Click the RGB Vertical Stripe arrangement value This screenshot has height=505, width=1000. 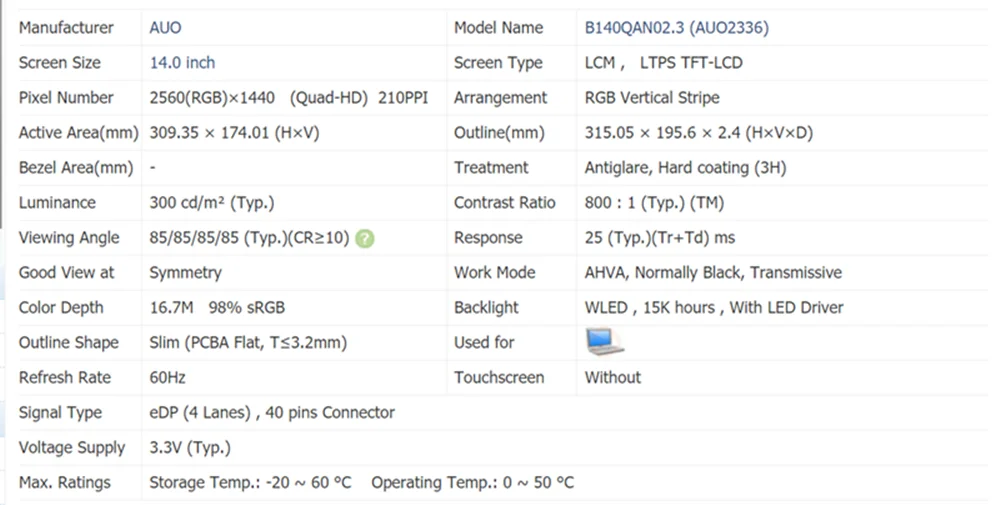652,98
